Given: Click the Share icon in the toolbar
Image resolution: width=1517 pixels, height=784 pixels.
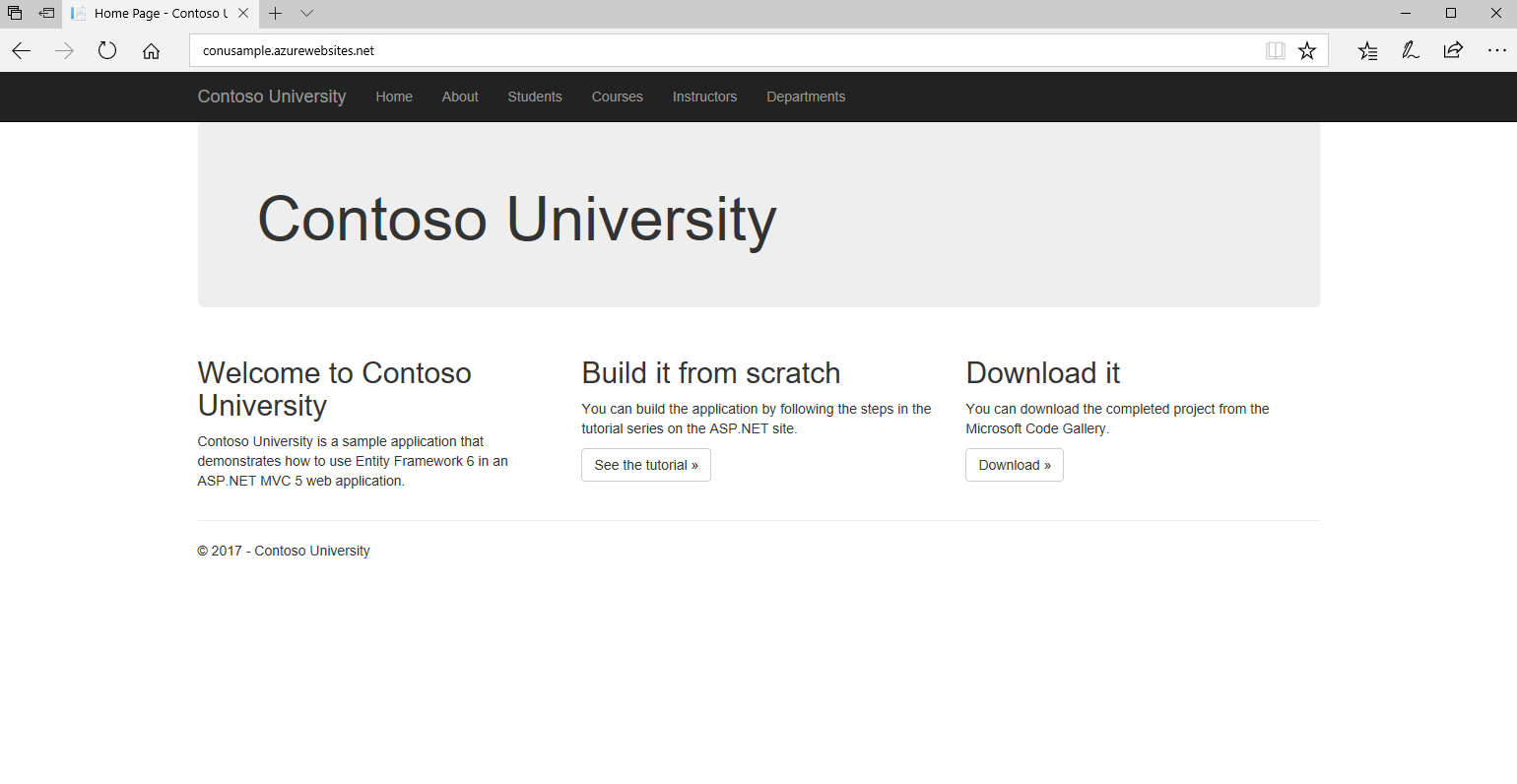Looking at the screenshot, I should pos(1453,50).
